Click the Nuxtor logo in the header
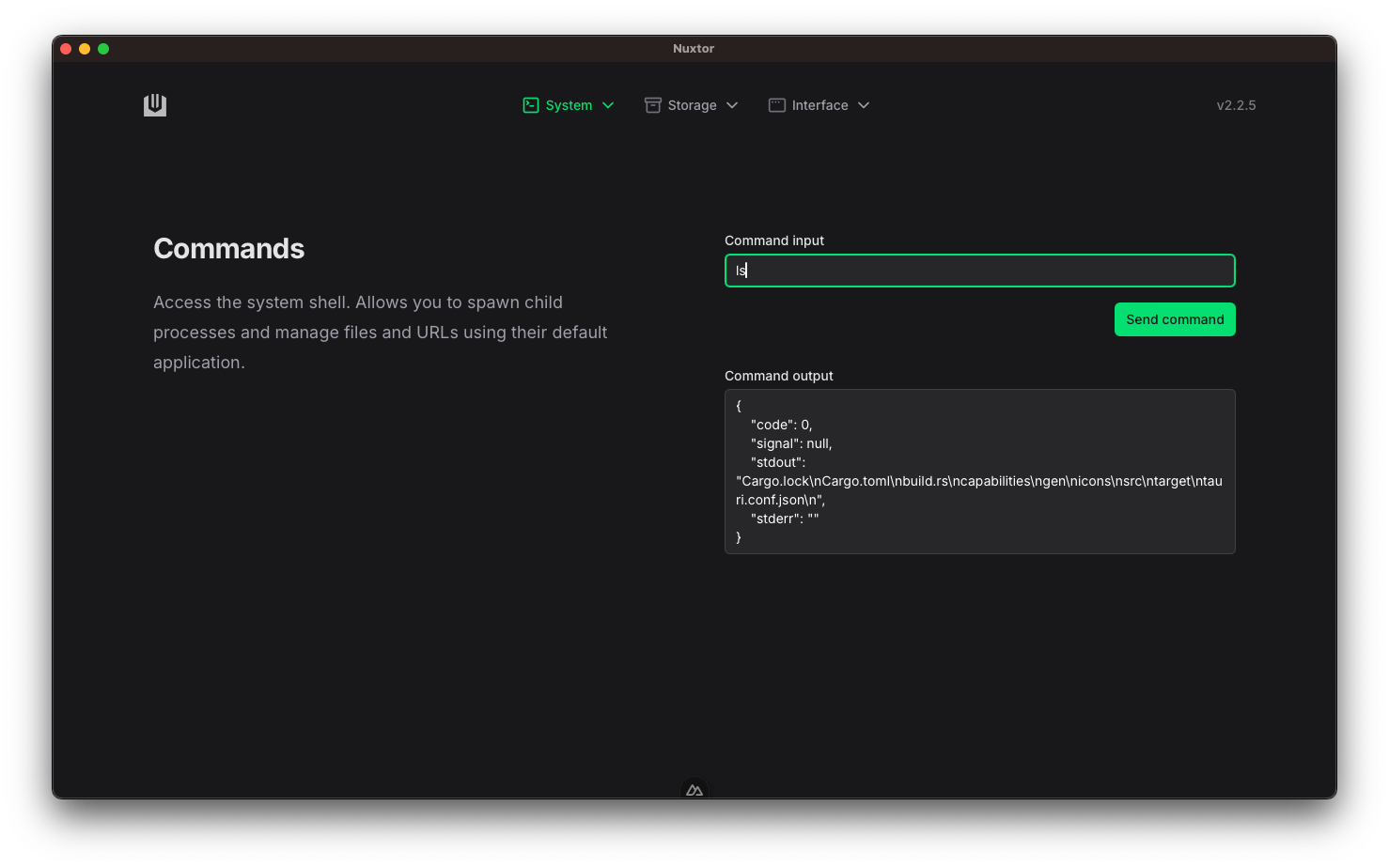The height and width of the screenshot is (868, 1389). (155, 105)
